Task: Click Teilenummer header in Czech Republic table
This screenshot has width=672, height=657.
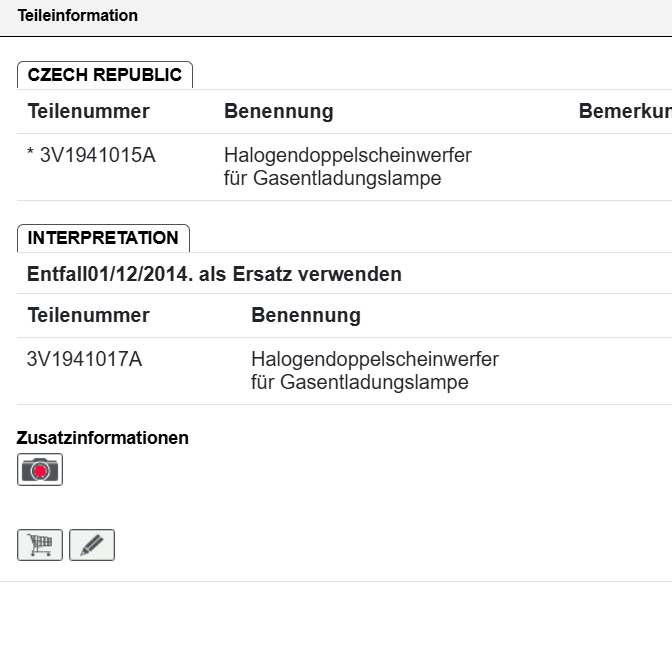Action: tap(88, 111)
